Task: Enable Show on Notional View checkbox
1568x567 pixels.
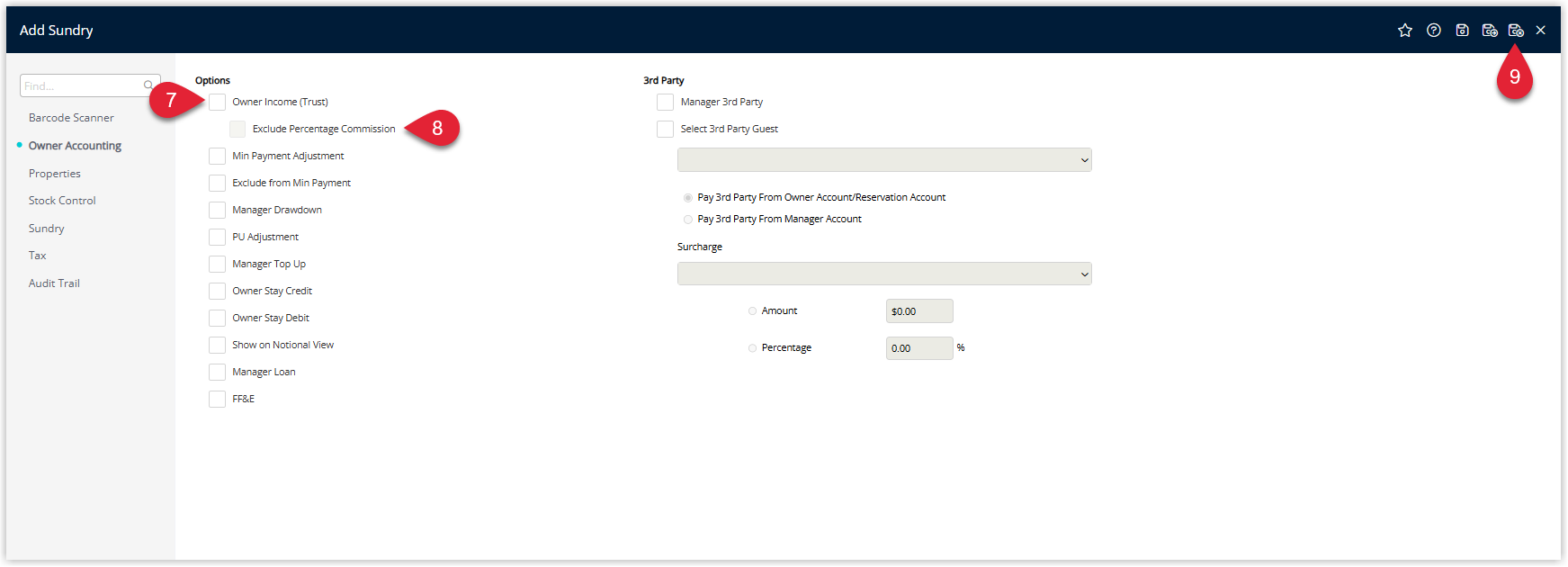Action: pos(218,345)
